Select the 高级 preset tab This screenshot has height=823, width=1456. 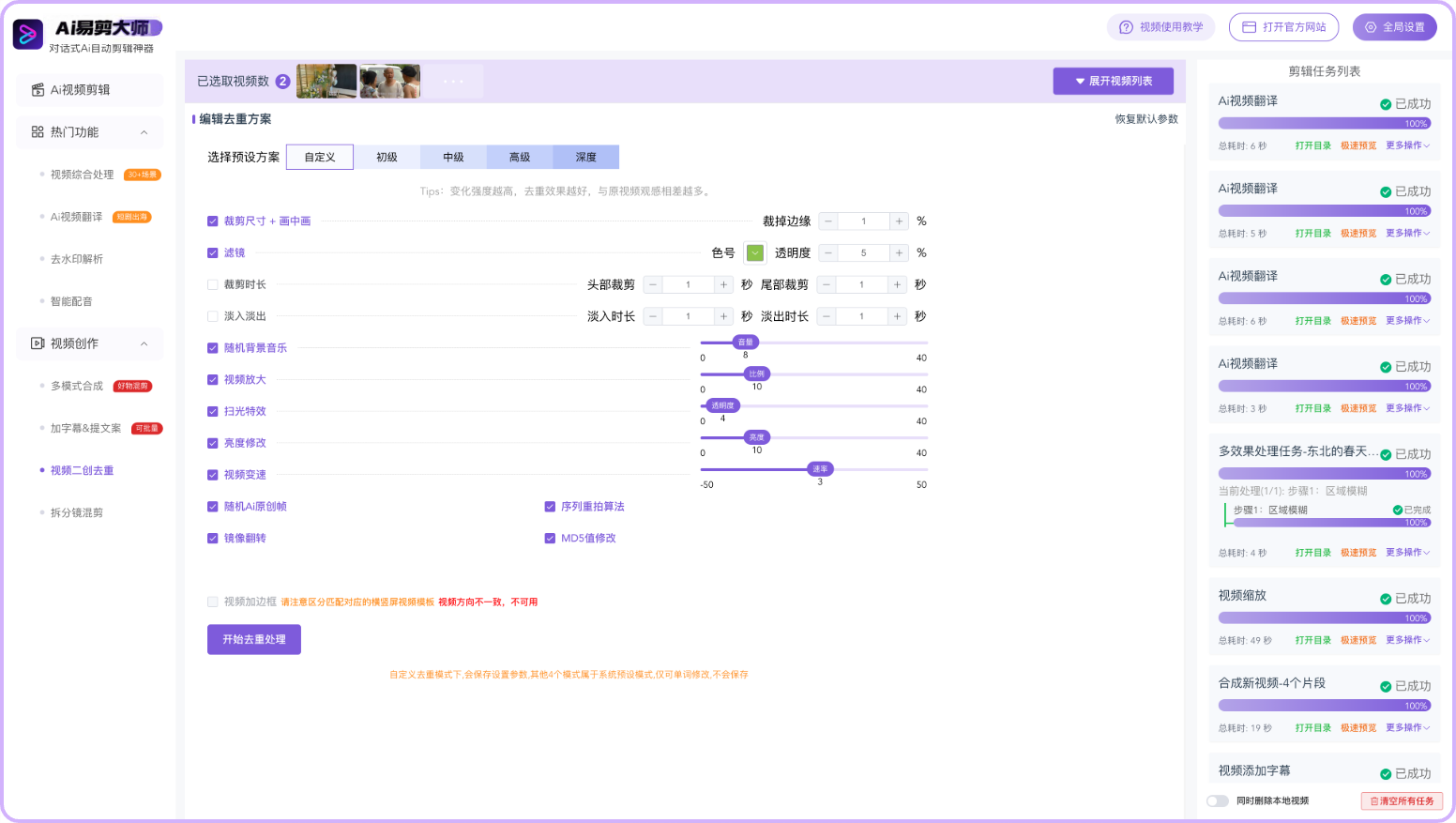tap(520, 158)
